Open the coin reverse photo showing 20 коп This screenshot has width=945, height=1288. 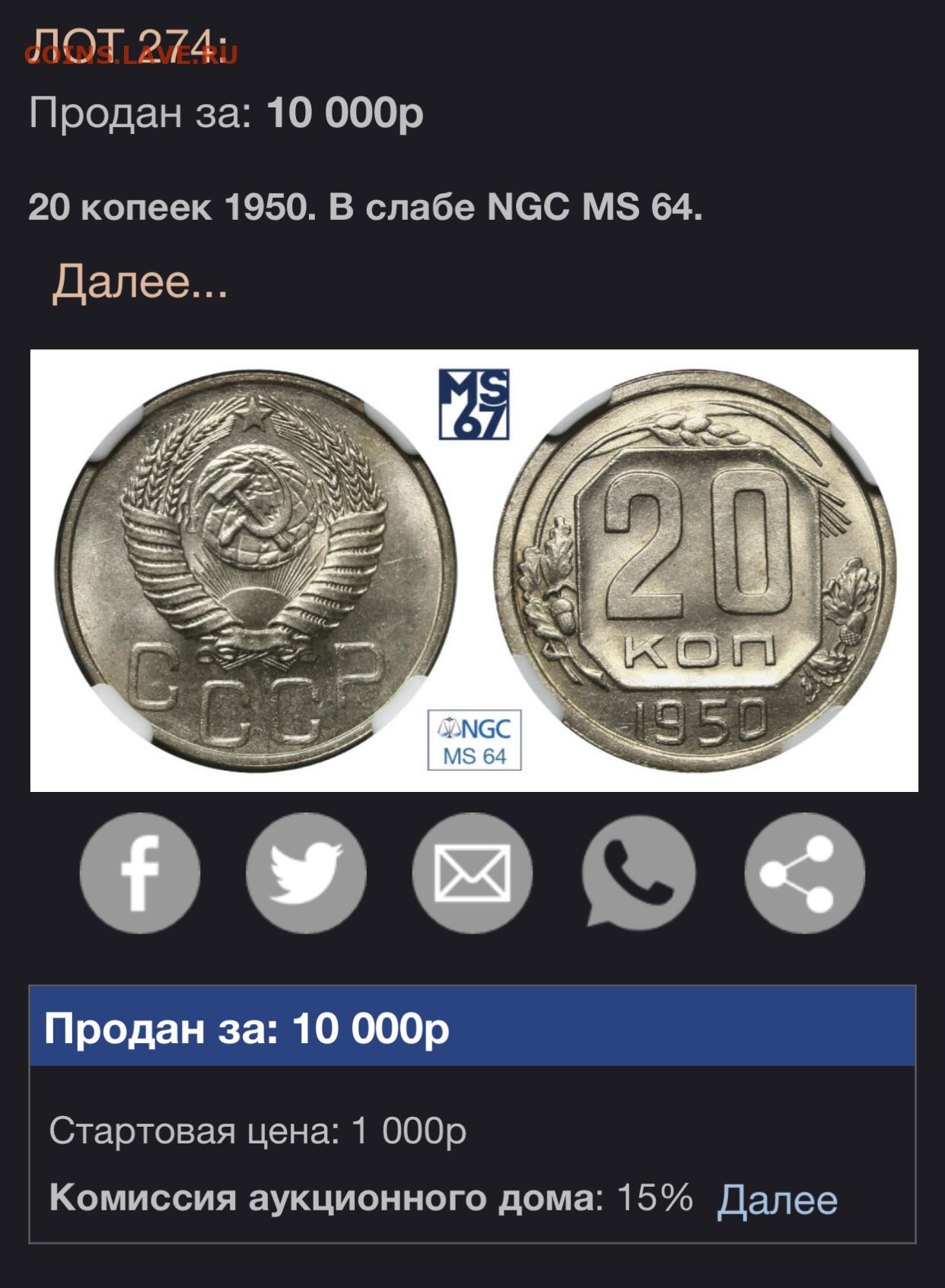[x=695, y=571]
